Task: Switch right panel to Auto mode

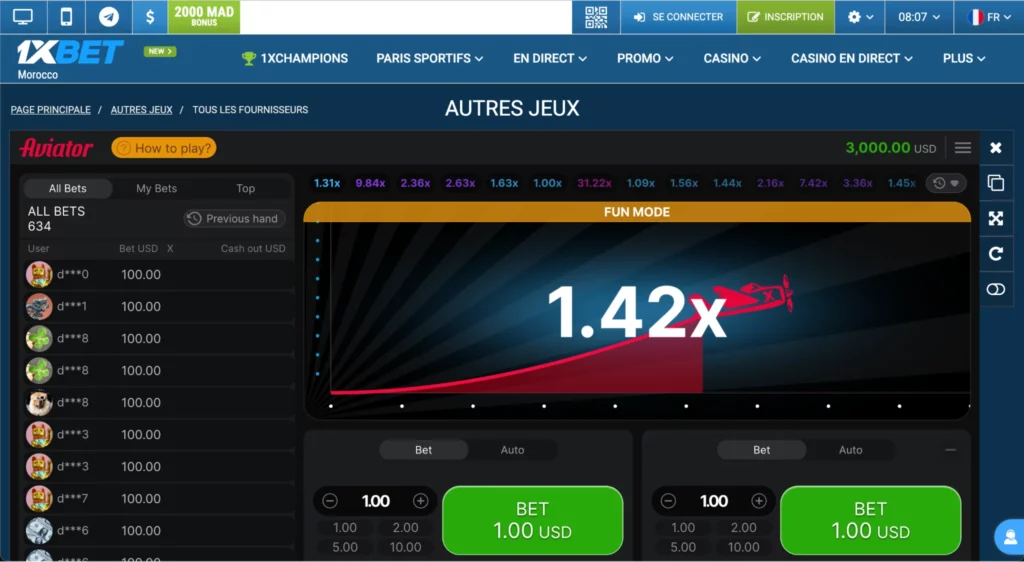Action: click(x=850, y=450)
